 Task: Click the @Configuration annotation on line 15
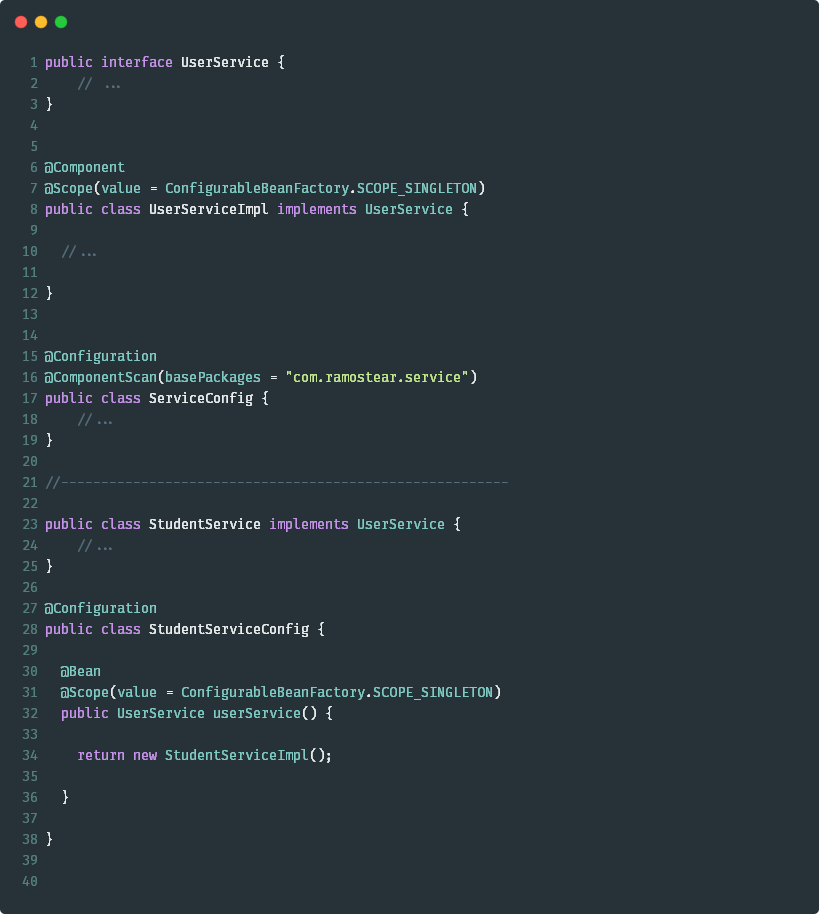tap(100, 356)
